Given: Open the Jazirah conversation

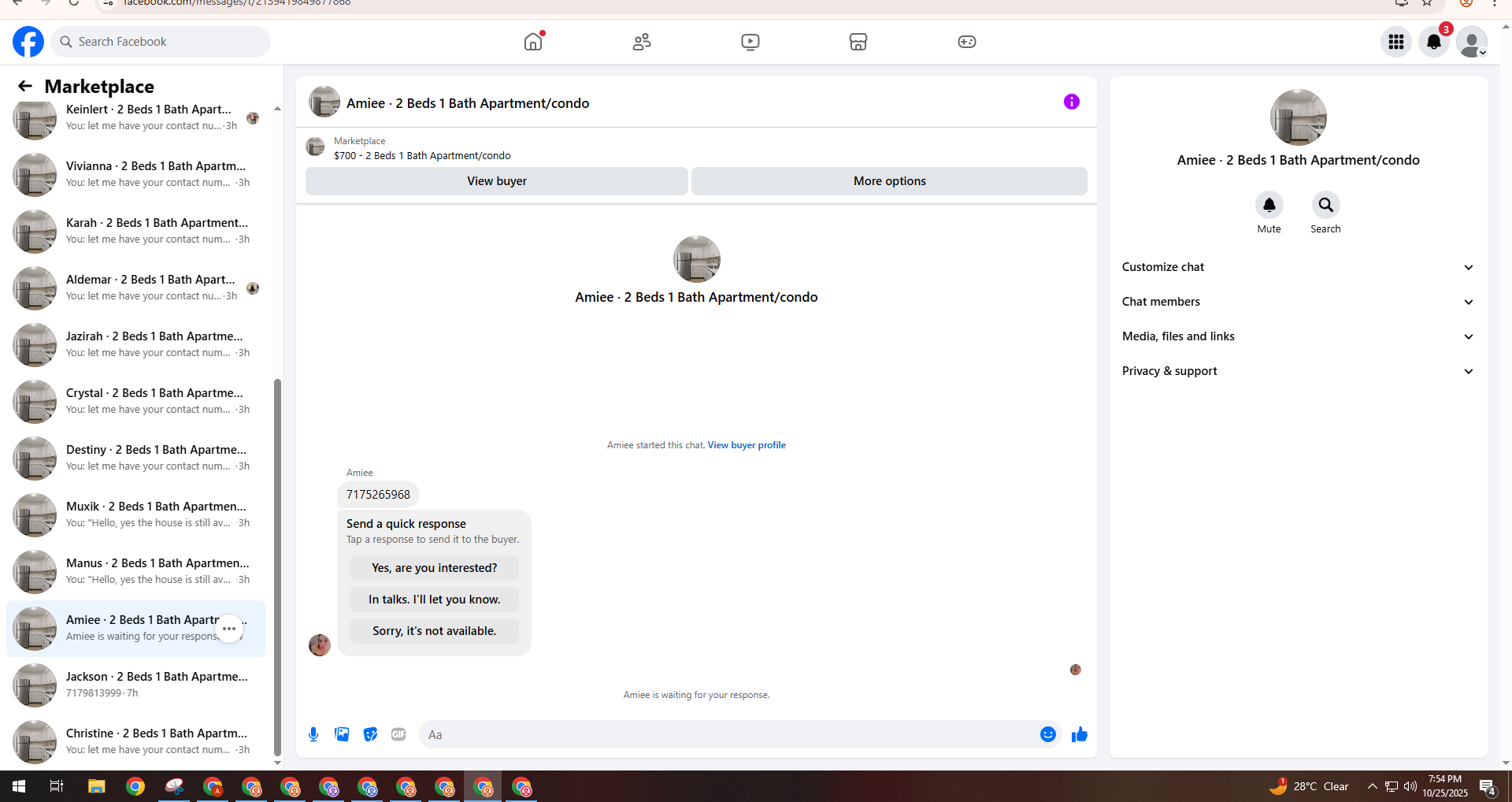Looking at the screenshot, I should pos(135,345).
